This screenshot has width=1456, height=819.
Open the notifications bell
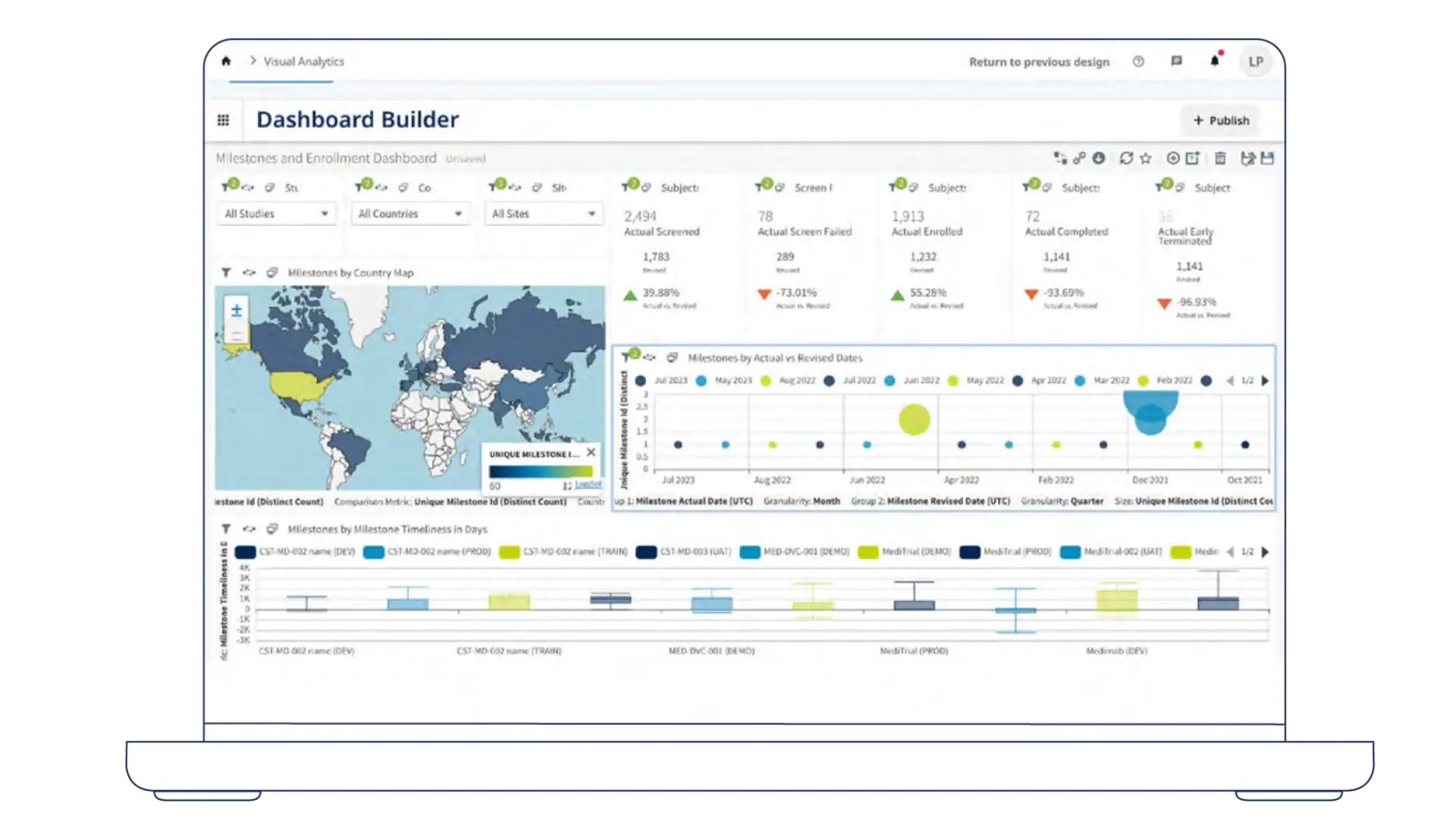point(1215,61)
